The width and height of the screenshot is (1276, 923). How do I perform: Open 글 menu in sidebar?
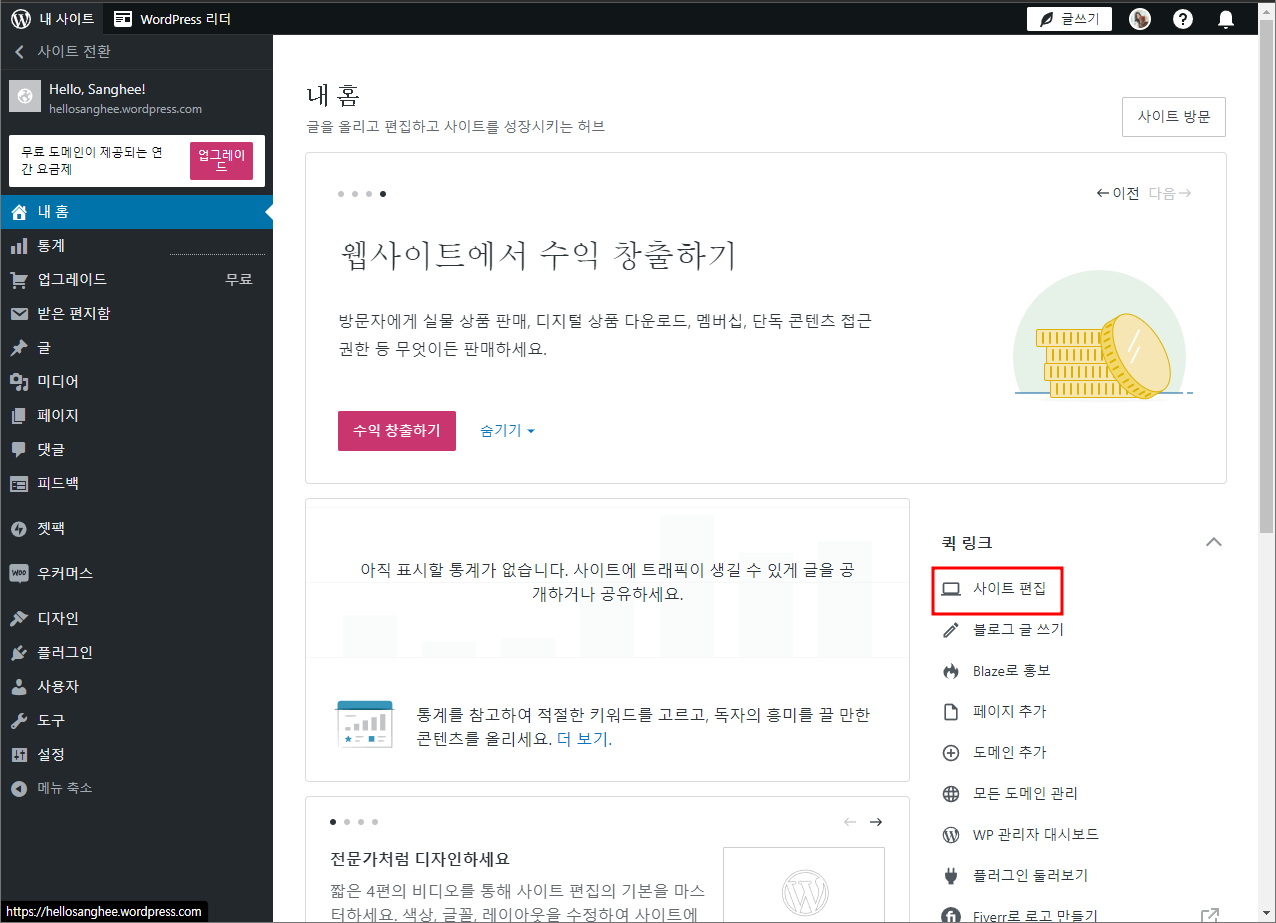coord(137,348)
